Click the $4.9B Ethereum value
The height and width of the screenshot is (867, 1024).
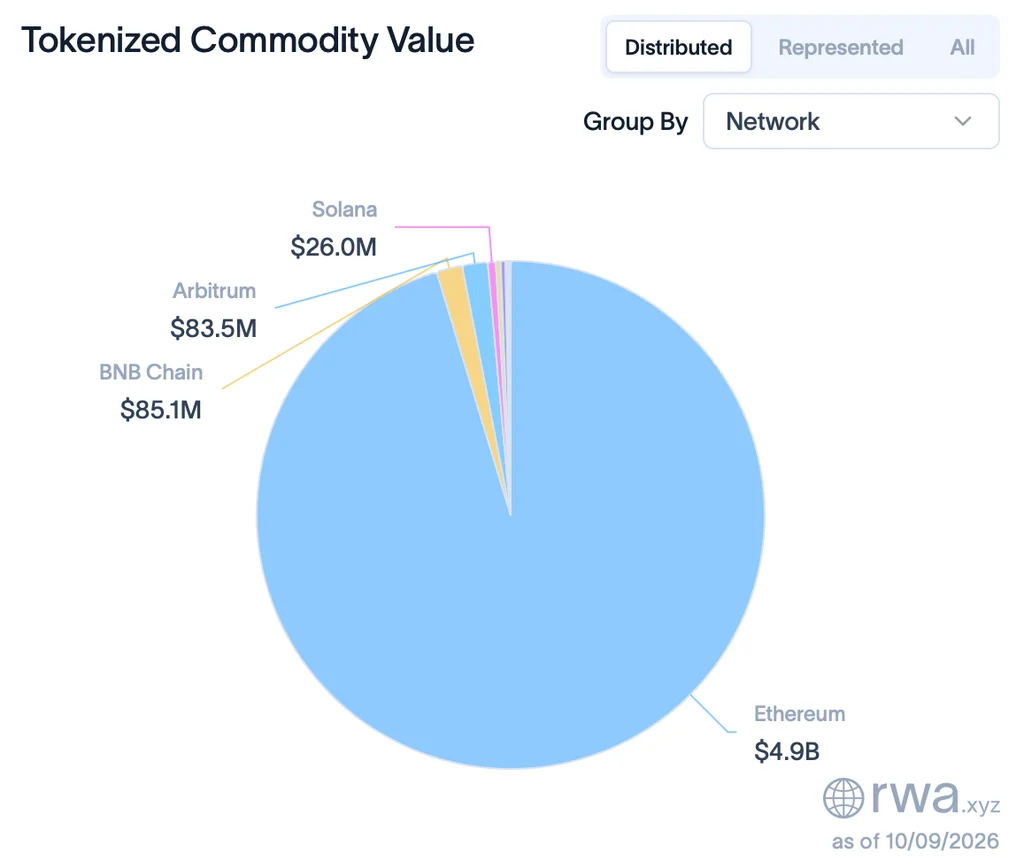786,751
